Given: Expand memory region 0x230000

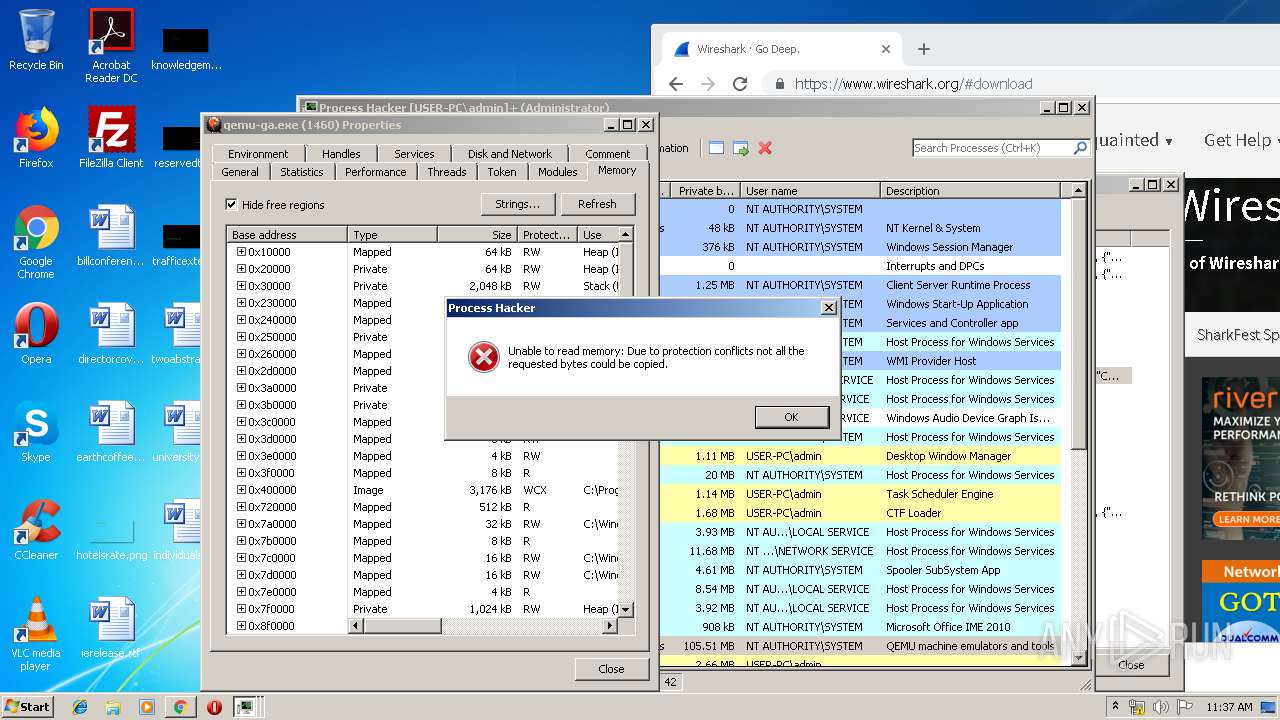Looking at the screenshot, I should (241, 303).
